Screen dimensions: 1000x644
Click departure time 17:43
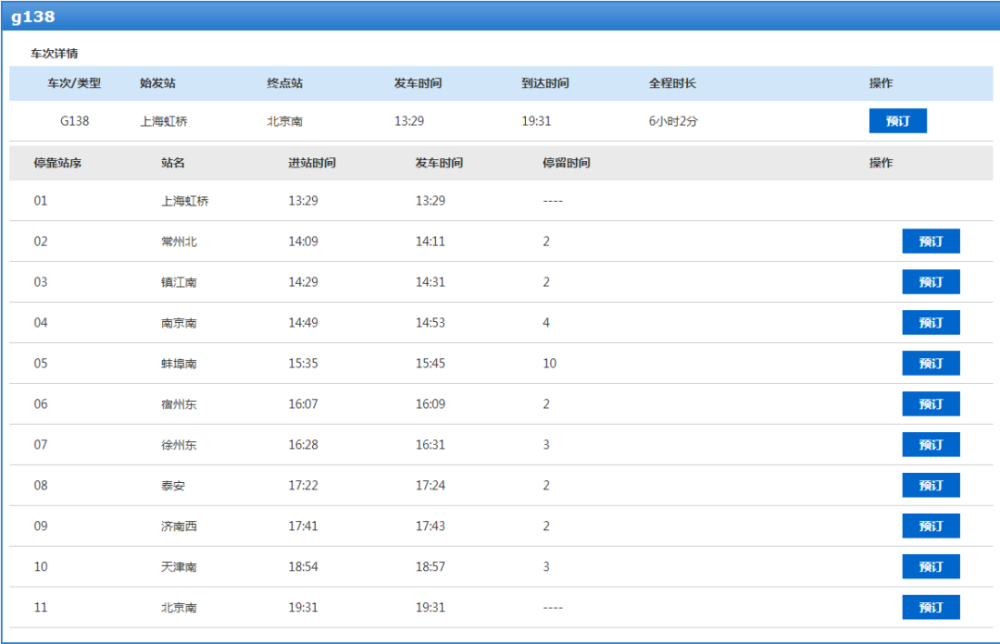click(430, 526)
